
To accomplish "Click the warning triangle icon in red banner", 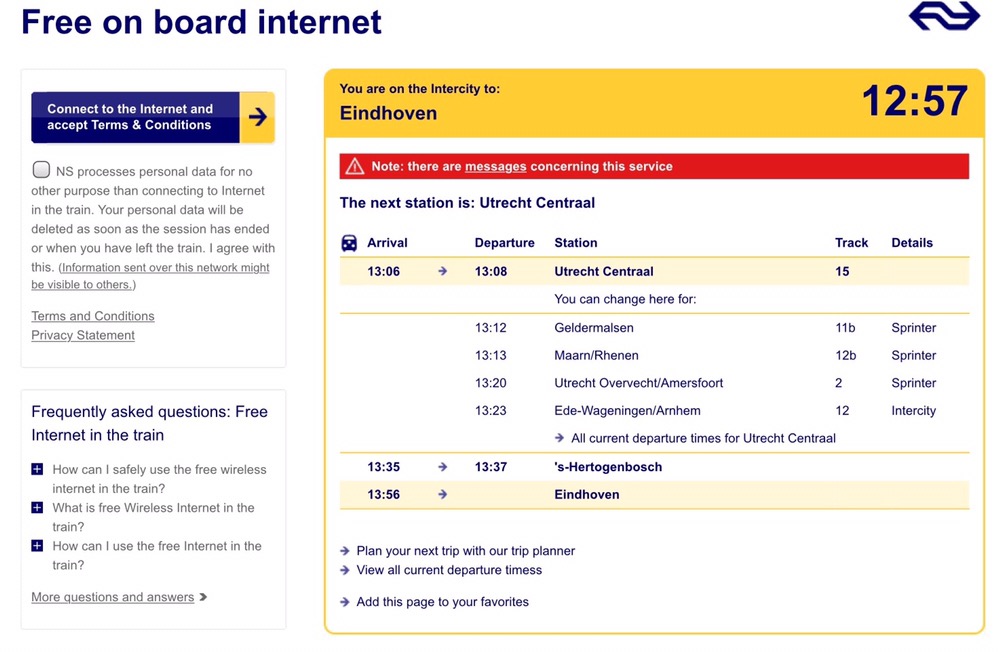I will [354, 167].
